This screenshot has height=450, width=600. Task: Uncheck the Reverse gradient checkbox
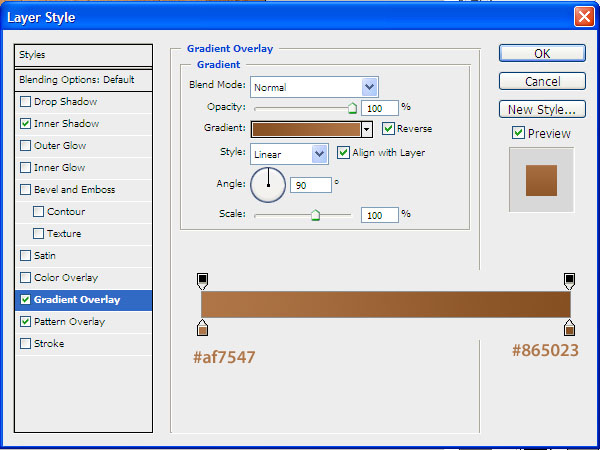tap(388, 129)
